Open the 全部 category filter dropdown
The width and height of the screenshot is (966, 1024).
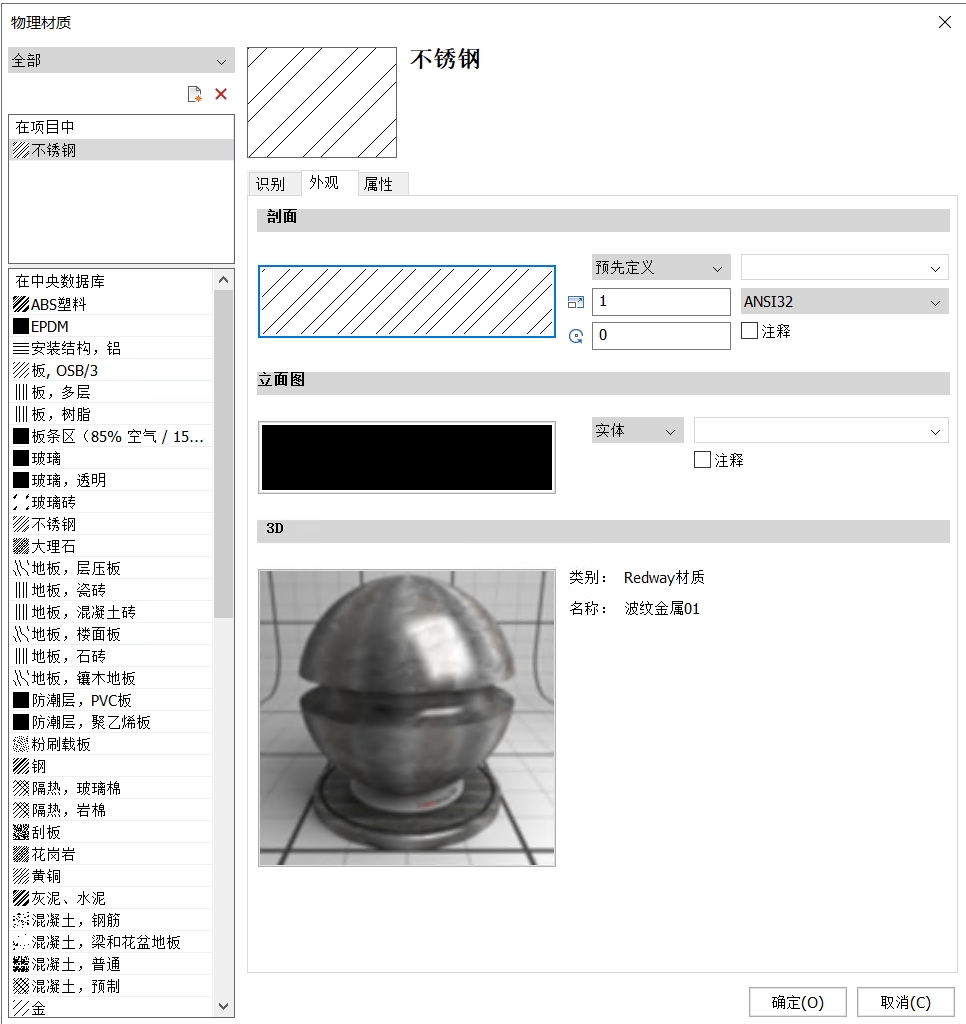121,61
